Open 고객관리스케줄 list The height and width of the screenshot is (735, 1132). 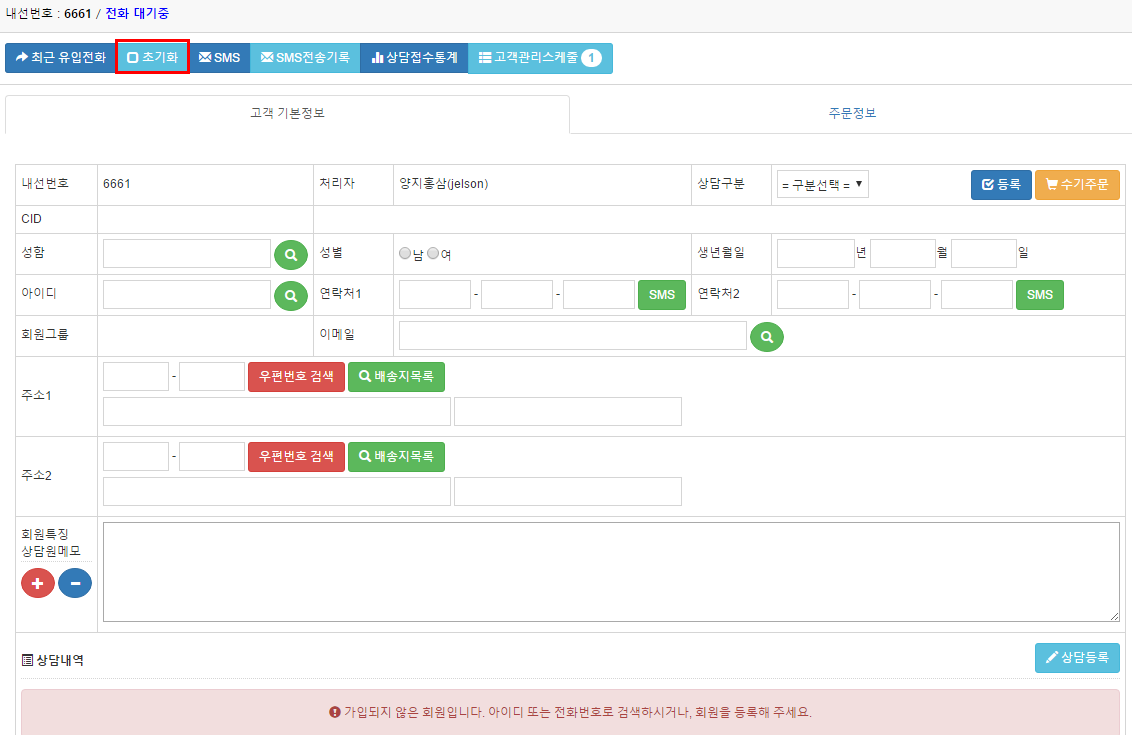(540, 58)
